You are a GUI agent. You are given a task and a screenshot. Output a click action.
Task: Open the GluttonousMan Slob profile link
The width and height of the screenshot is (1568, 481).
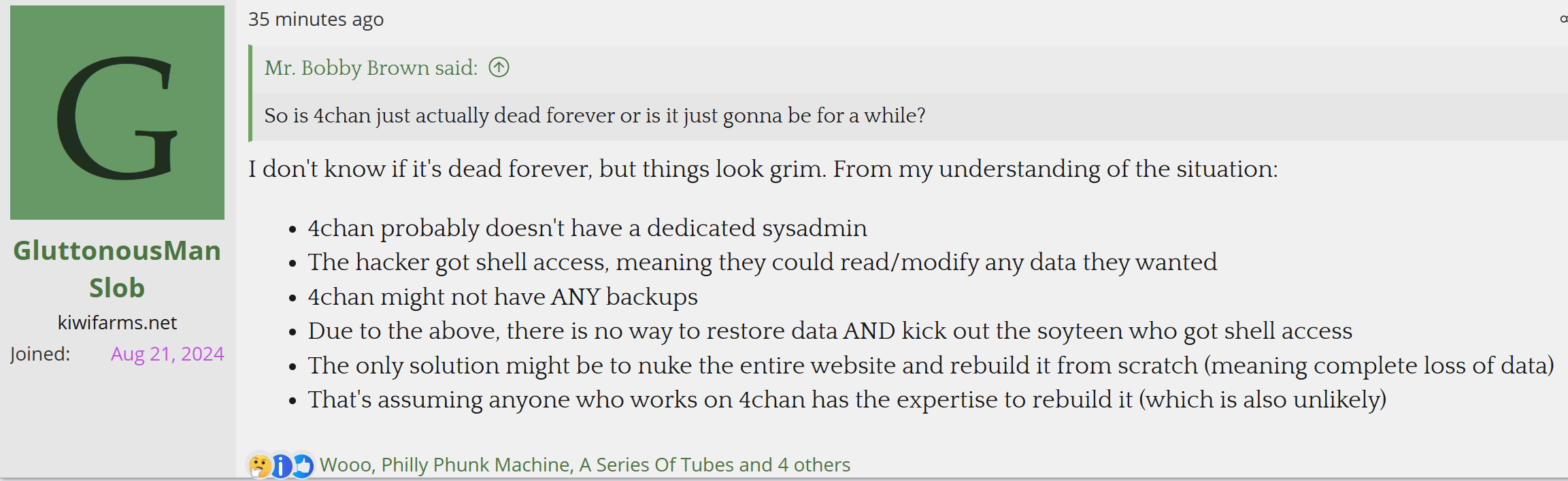coord(117,269)
